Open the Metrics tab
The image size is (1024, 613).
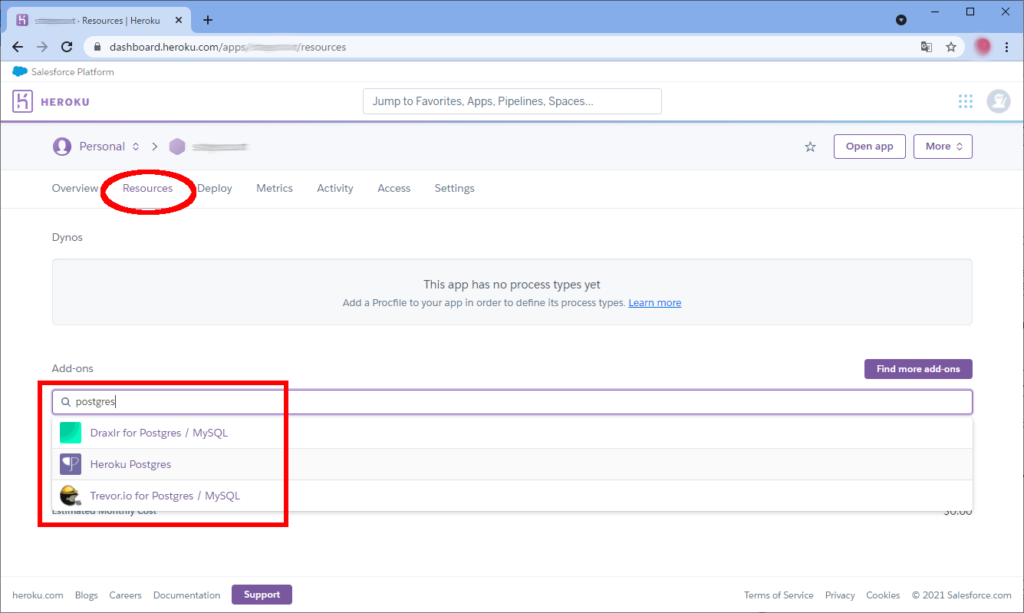(274, 188)
